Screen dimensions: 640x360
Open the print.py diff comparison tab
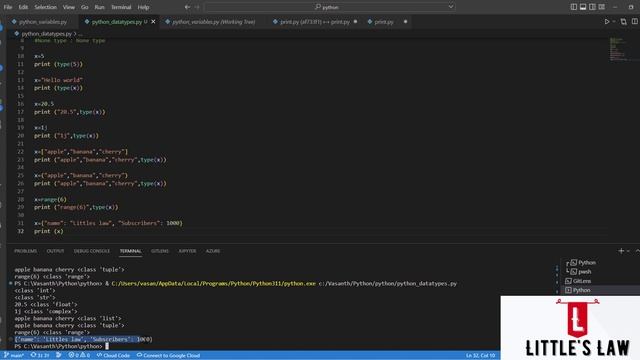pos(314,22)
